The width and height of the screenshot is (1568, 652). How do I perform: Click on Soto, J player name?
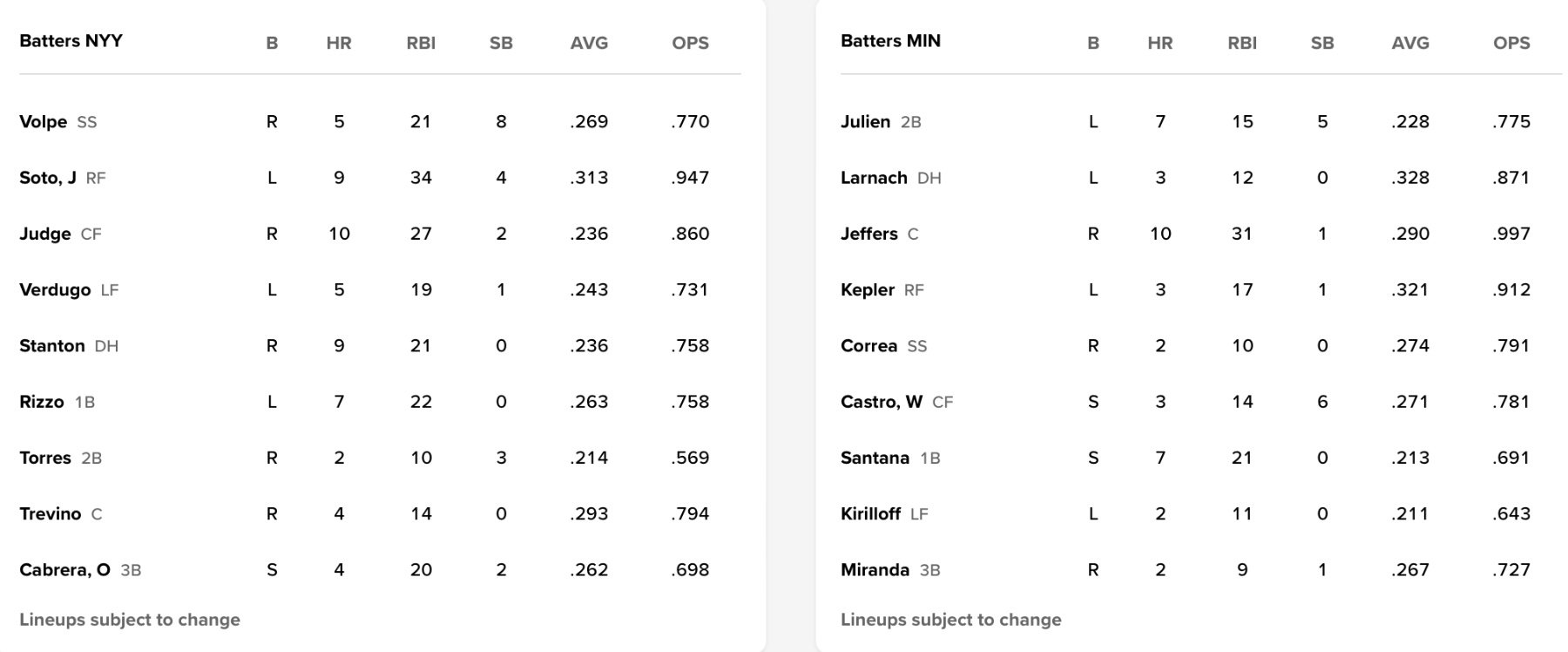(x=47, y=178)
